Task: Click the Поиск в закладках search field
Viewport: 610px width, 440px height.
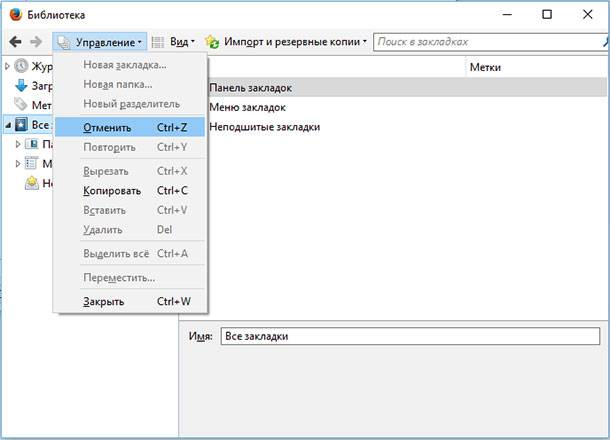Action: pos(491,42)
